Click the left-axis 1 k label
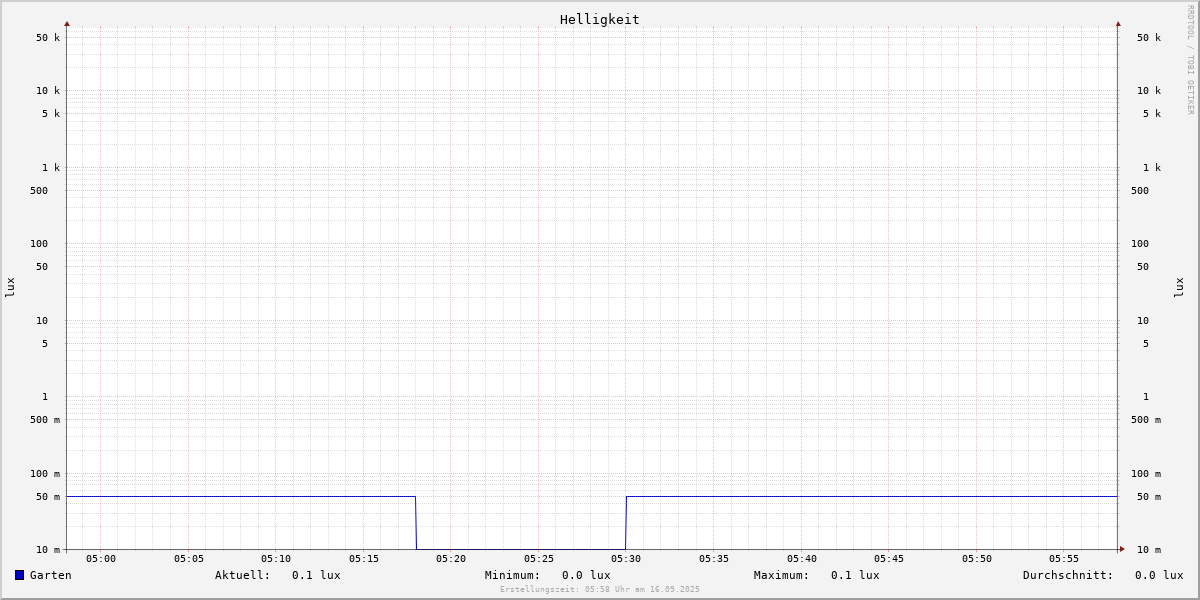The image size is (1200, 600). (51, 168)
